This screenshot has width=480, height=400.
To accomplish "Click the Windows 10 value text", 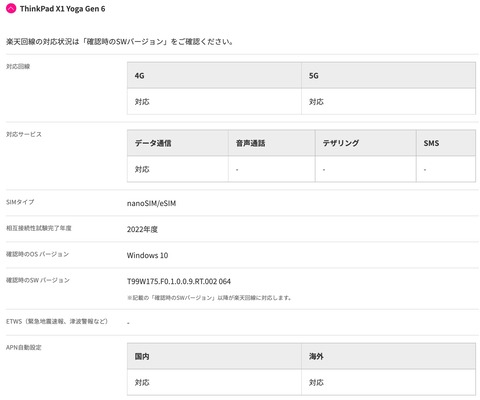I will pyautogui.click(x=147, y=255).
